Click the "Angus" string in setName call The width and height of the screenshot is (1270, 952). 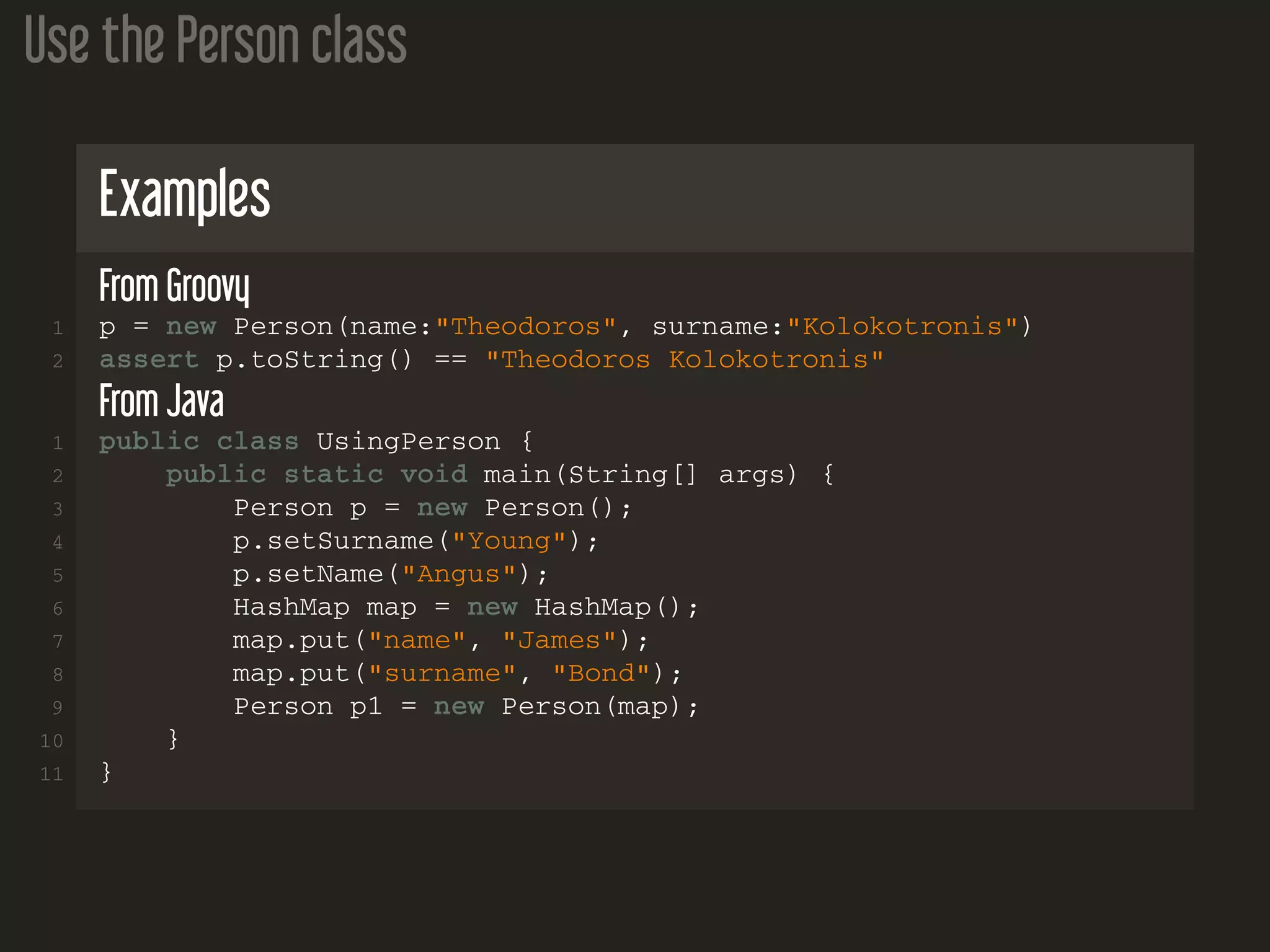pyautogui.click(x=458, y=575)
